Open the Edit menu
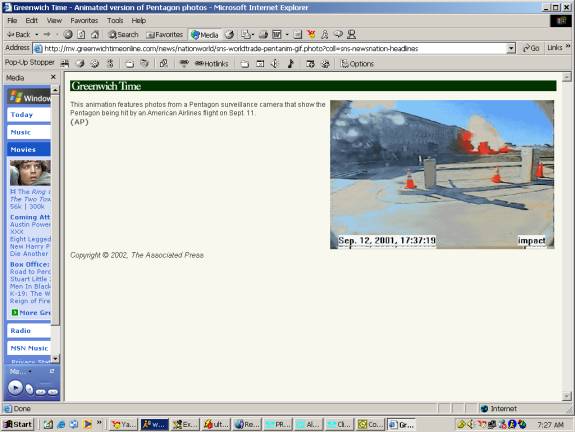Viewport: 575px width, 432px height. [x=32, y=21]
